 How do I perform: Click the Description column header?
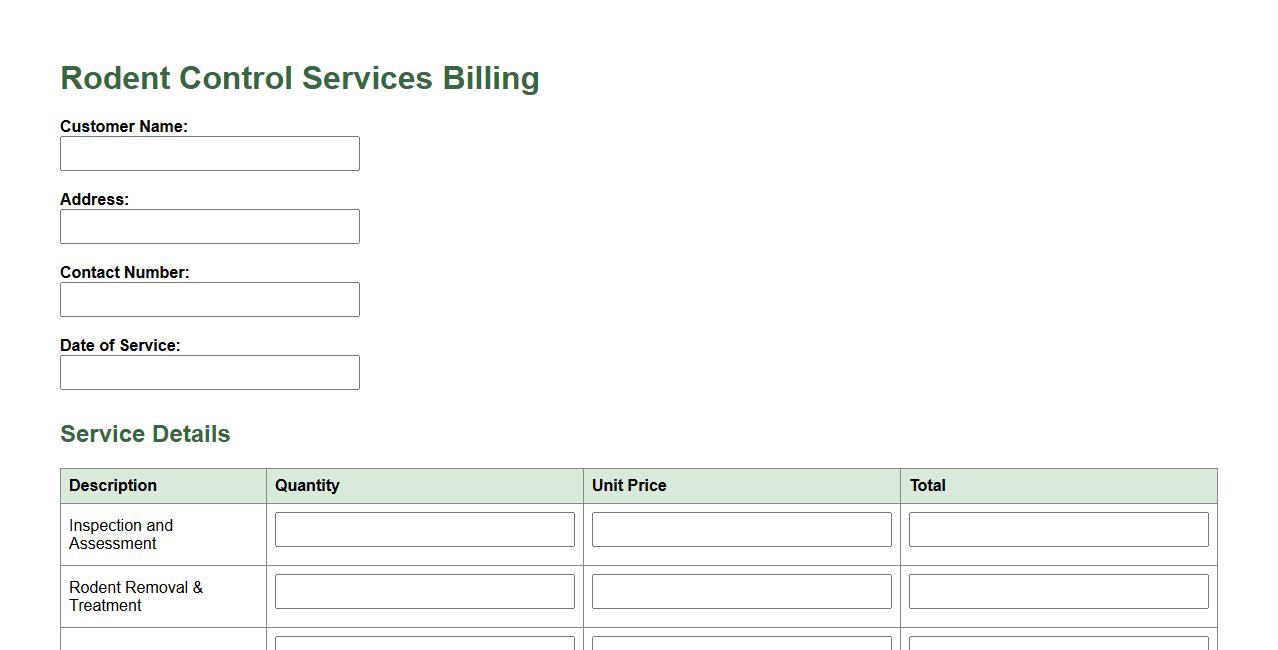113,486
